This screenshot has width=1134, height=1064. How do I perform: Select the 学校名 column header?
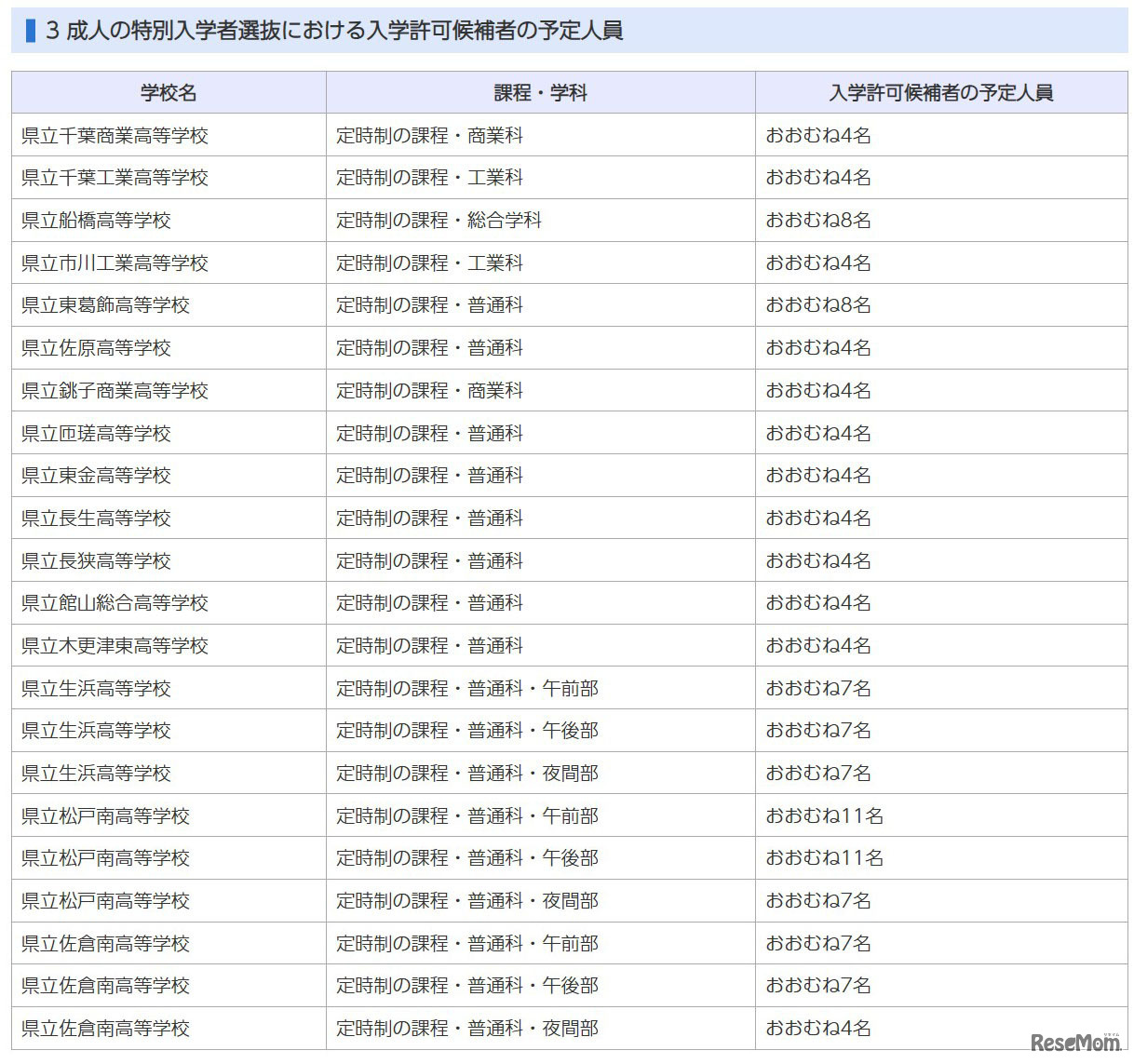point(168,91)
